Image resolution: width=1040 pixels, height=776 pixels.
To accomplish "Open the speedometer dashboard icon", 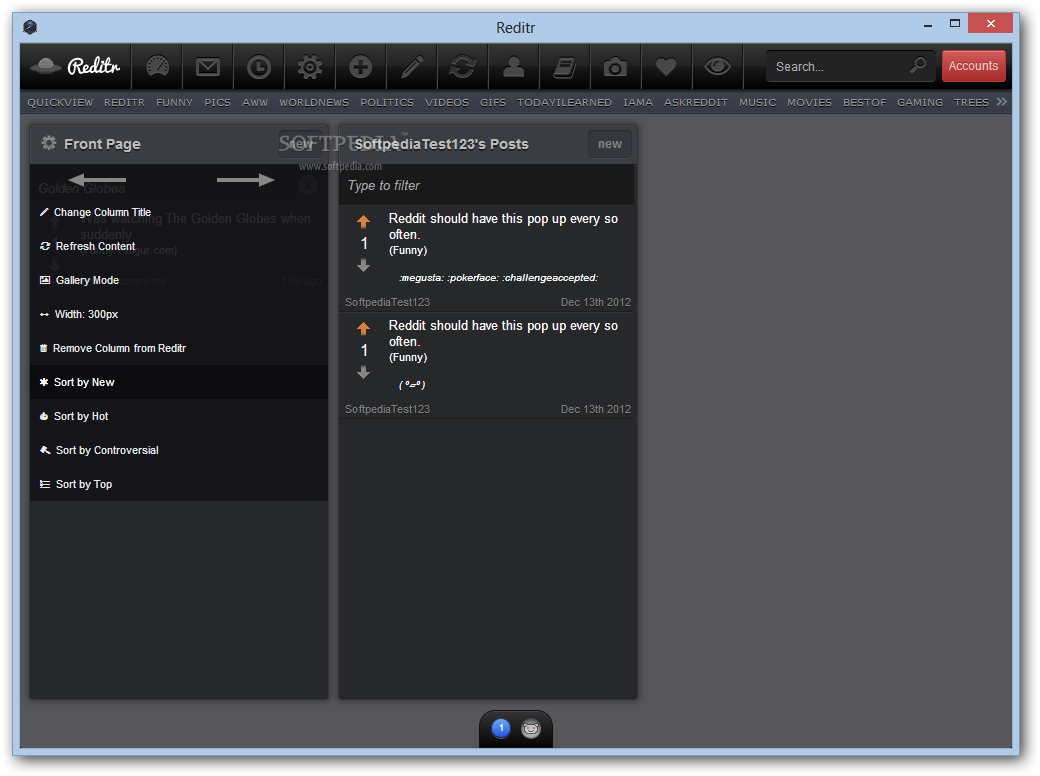I will click(157, 66).
